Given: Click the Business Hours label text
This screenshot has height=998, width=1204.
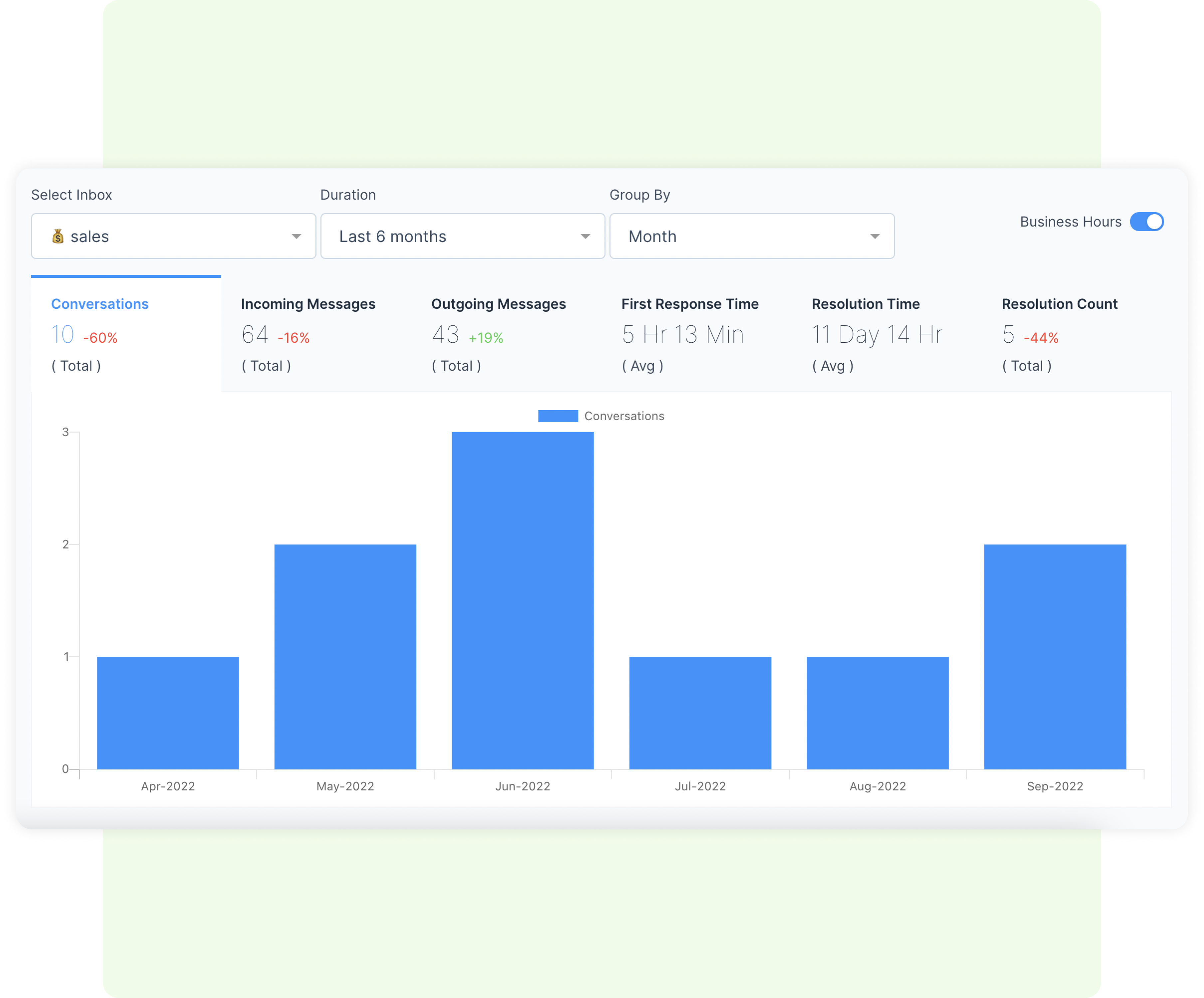Looking at the screenshot, I should [x=1071, y=222].
